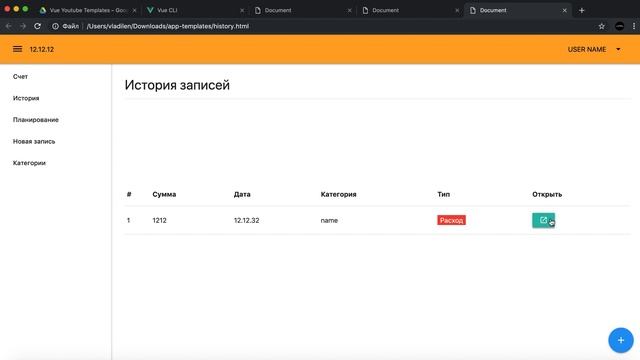Click the blue plus floating action button
This screenshot has width=640, height=360.
point(620,340)
